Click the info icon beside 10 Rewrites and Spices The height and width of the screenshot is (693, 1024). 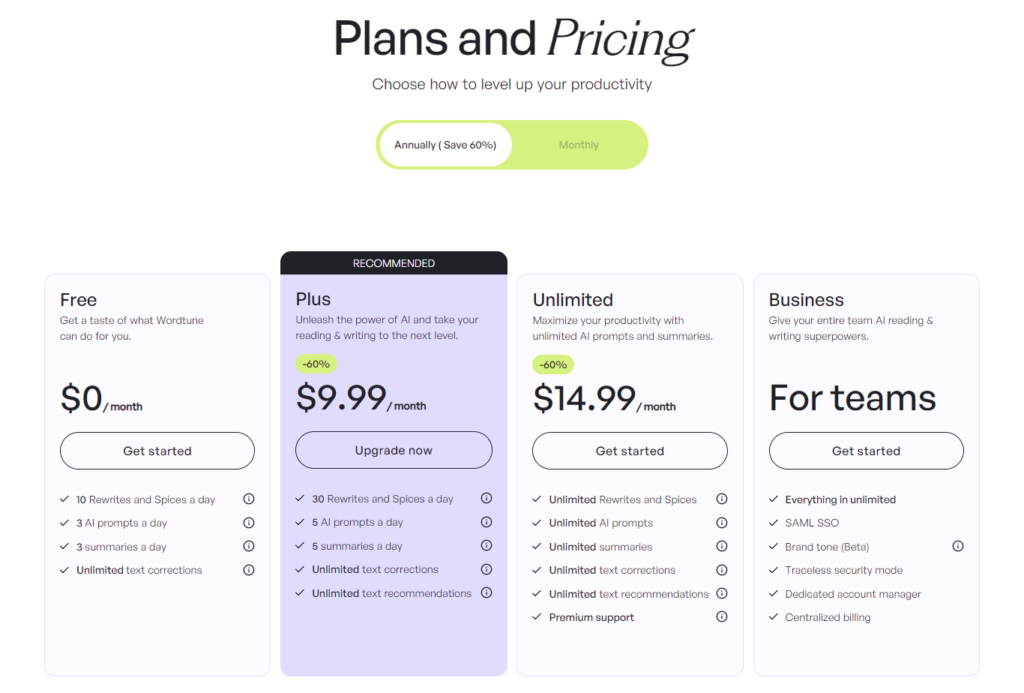(248, 498)
